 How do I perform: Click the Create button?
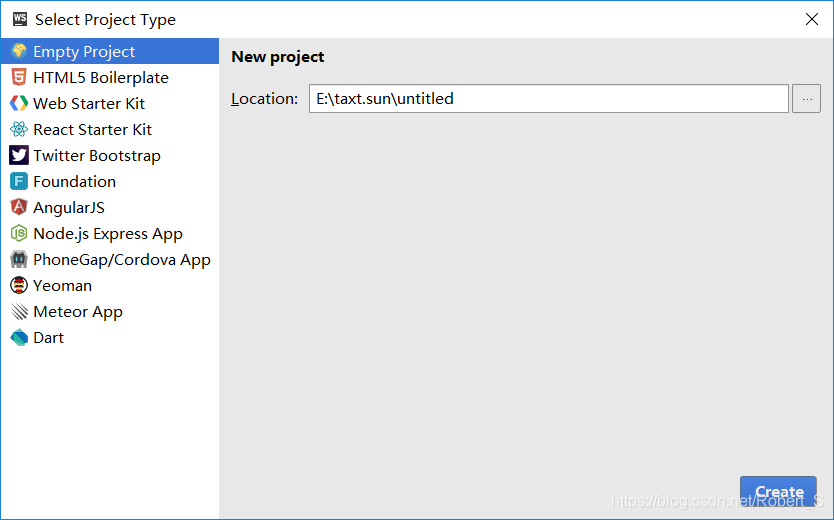point(778,491)
